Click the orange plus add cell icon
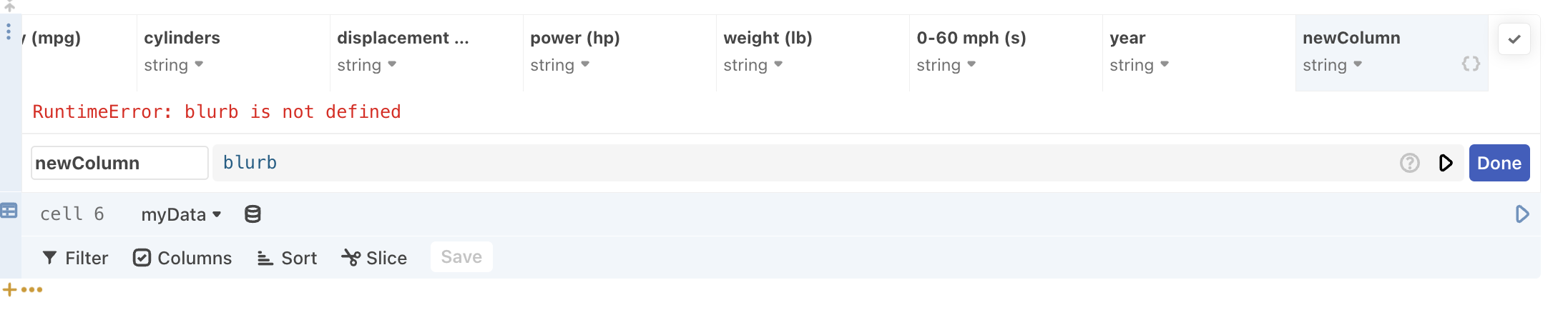 click(10, 290)
